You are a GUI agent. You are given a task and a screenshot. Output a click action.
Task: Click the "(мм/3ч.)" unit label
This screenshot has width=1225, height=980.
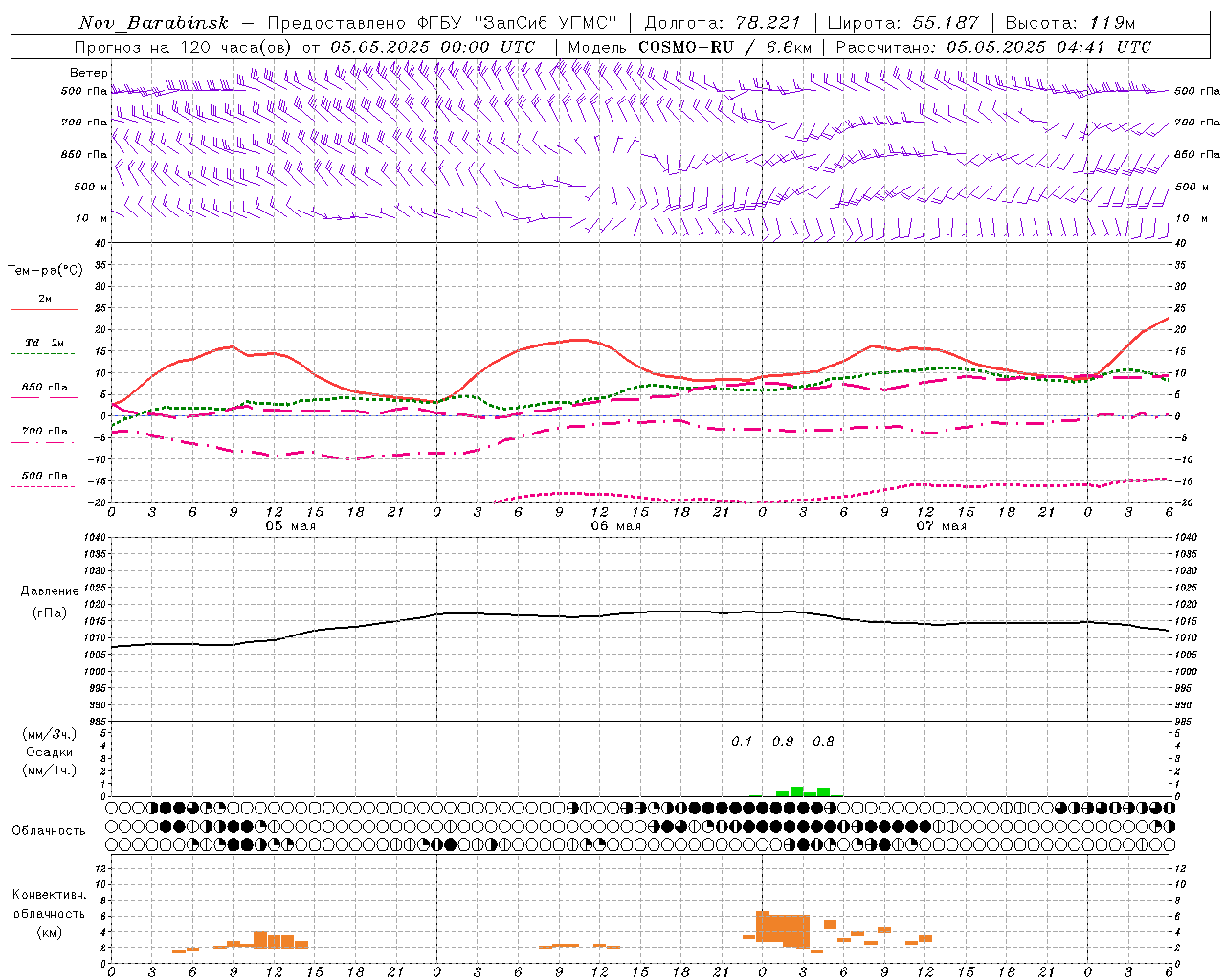tap(50, 734)
